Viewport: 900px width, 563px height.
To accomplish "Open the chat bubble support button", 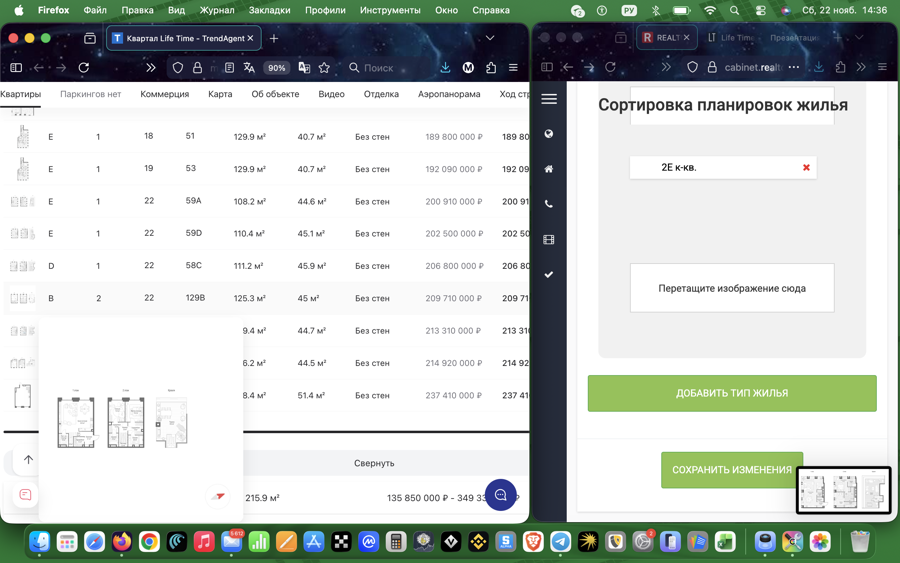I will [501, 495].
